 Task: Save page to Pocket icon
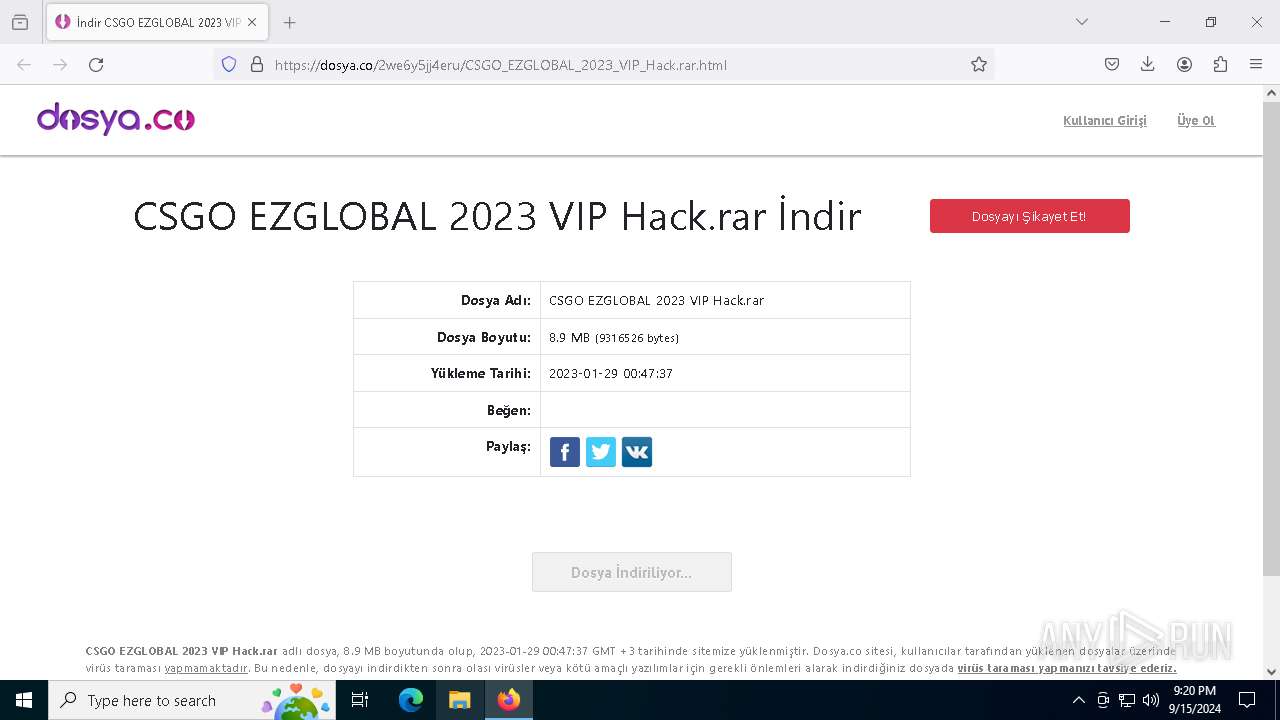click(1112, 64)
